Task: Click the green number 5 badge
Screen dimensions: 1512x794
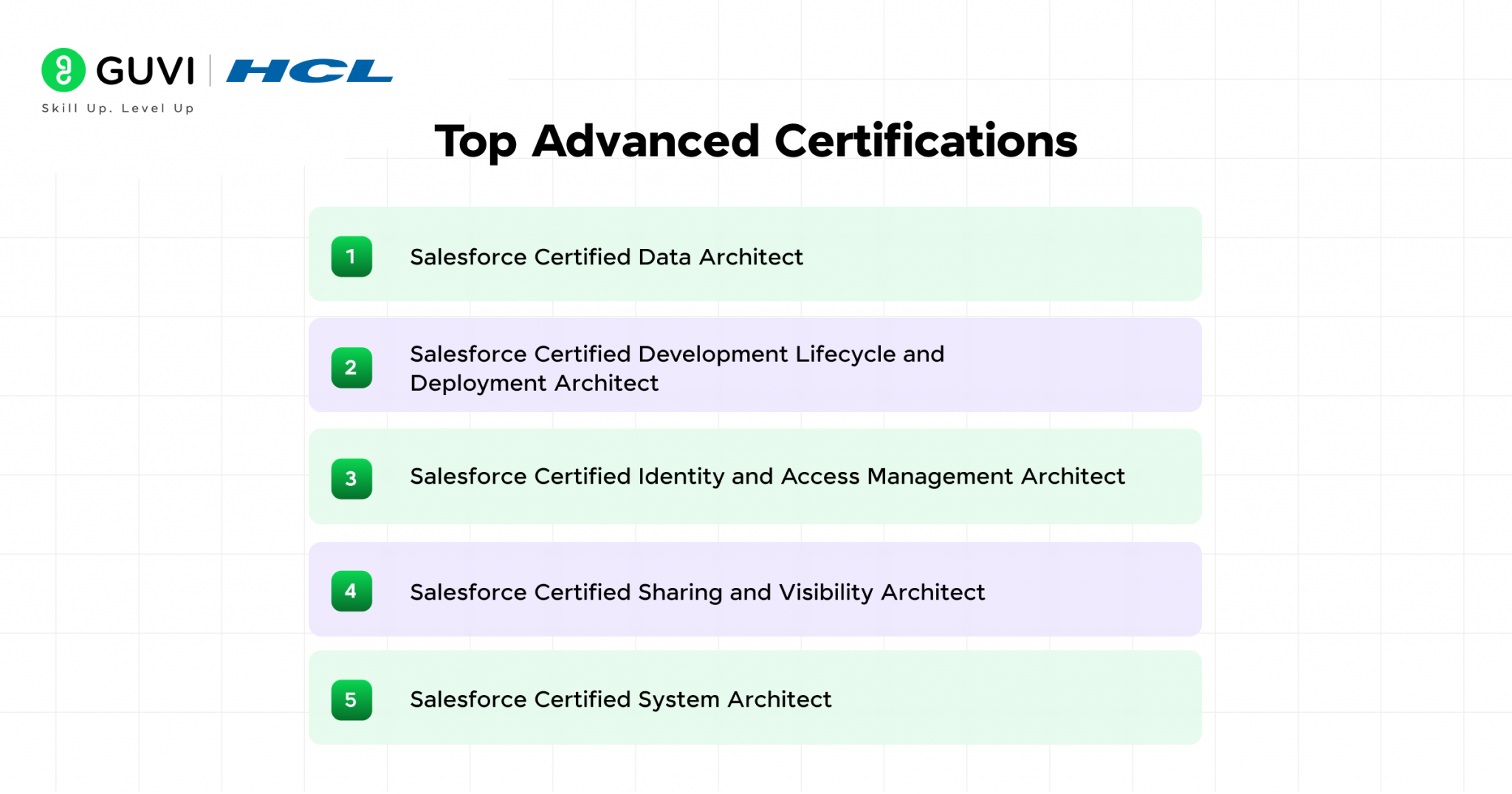Action: tap(351, 699)
